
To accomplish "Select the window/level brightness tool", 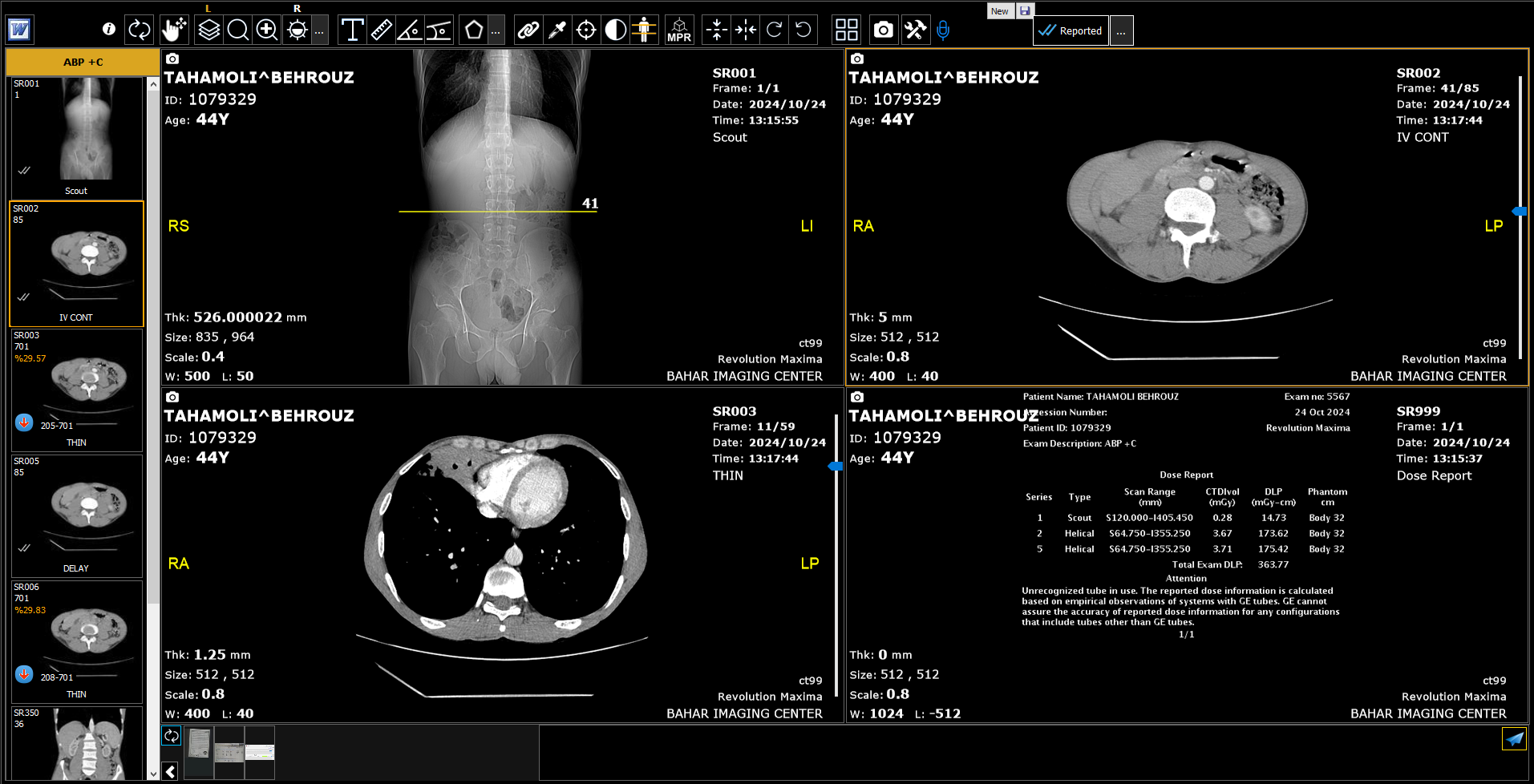I will (x=297, y=30).
